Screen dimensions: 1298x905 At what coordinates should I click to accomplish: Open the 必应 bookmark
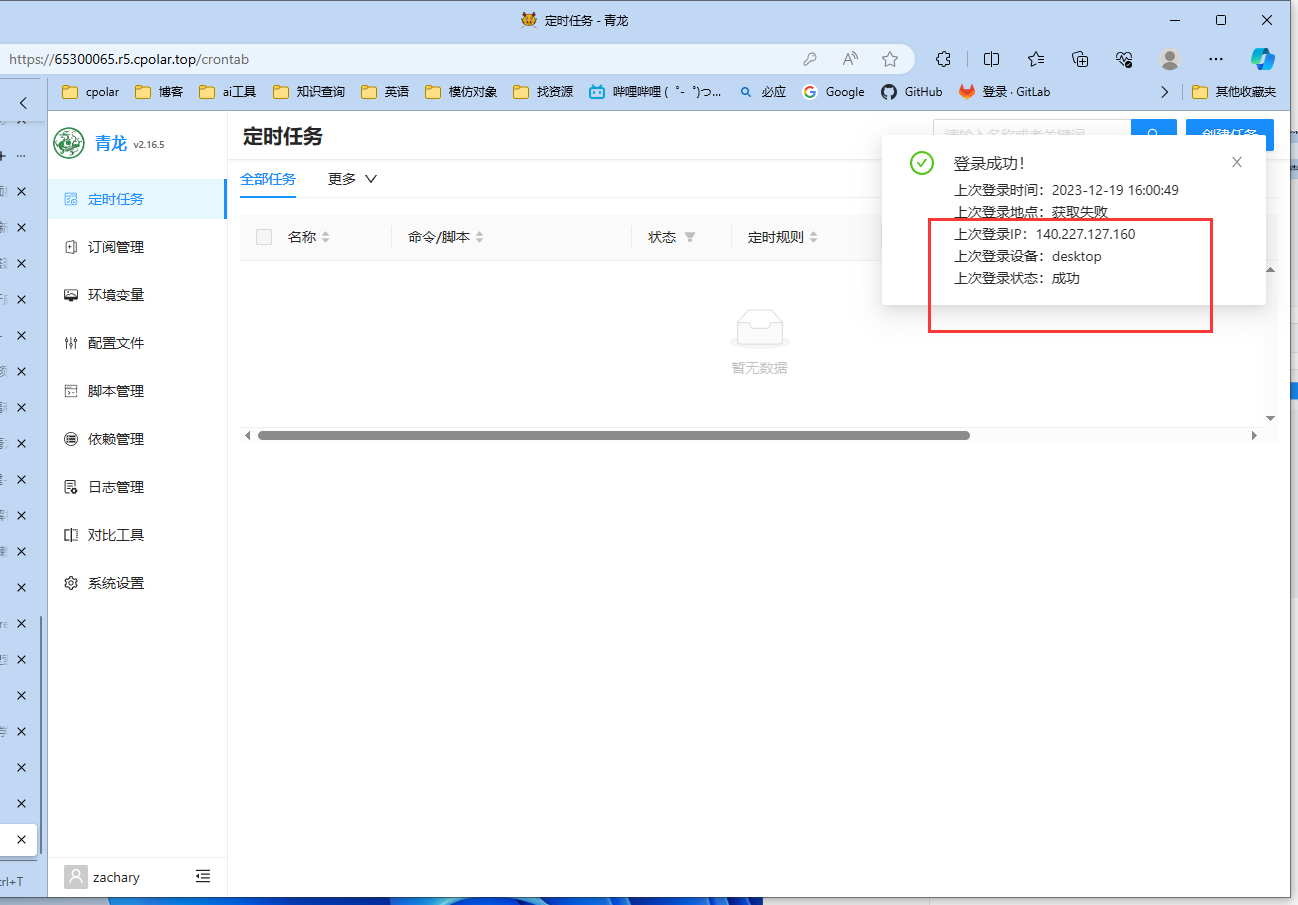(762, 92)
